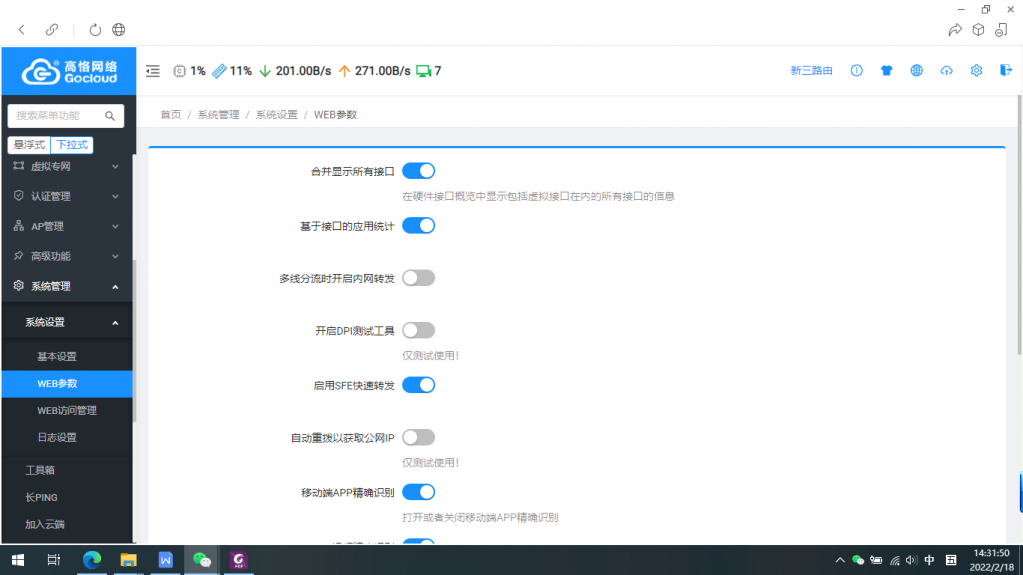This screenshot has width=1023, height=575.
Task: Open 加入云端 menu item
Action: 67,524
